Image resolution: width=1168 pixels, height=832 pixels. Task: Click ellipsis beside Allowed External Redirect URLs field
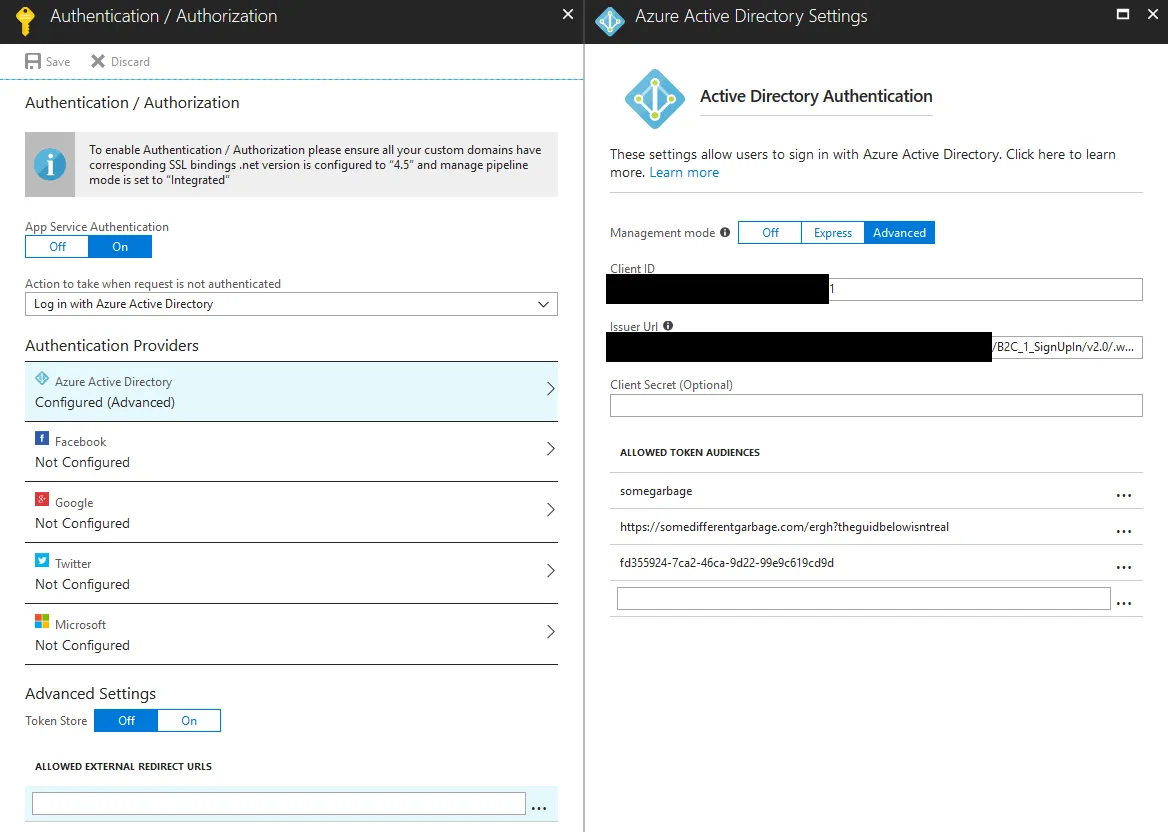point(539,807)
